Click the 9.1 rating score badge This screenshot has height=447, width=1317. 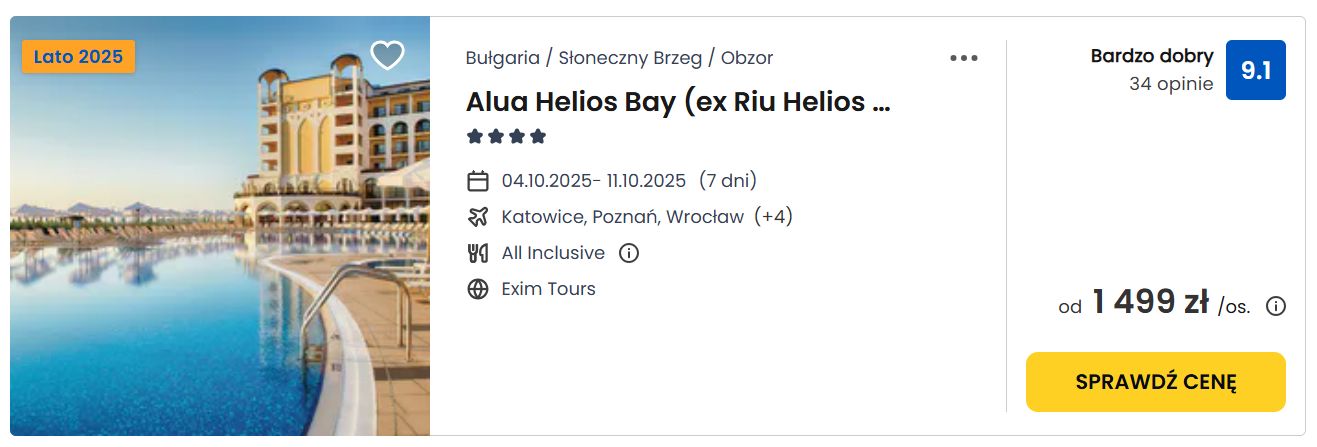point(1255,70)
